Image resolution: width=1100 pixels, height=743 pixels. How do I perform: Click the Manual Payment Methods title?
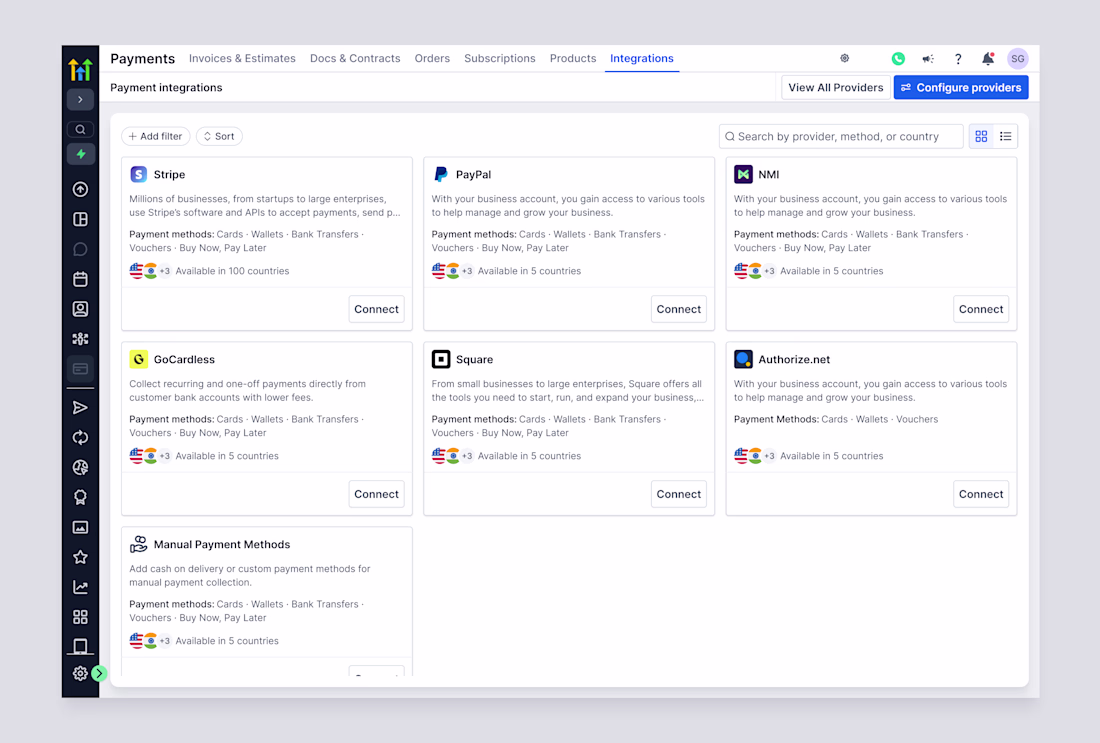tap(222, 544)
